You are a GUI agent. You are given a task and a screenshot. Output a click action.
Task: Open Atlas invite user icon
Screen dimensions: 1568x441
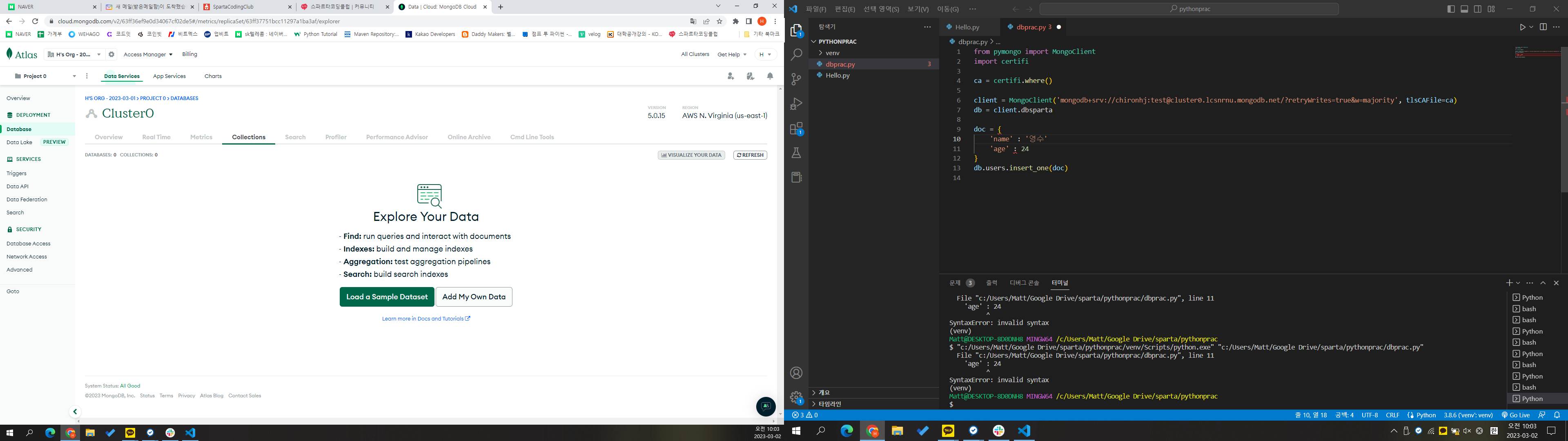[731, 76]
